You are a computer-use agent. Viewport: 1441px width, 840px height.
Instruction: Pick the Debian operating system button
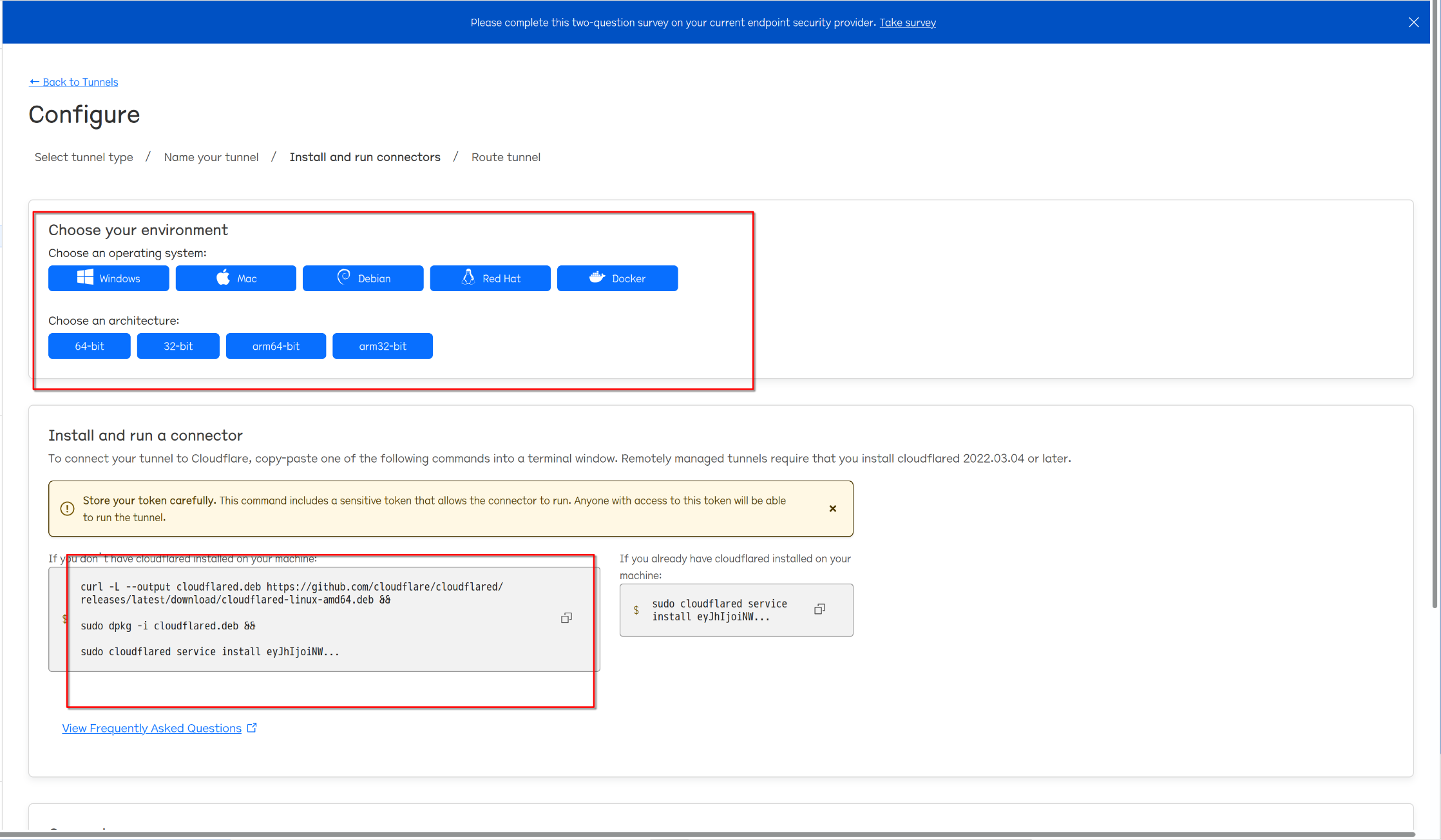point(363,278)
